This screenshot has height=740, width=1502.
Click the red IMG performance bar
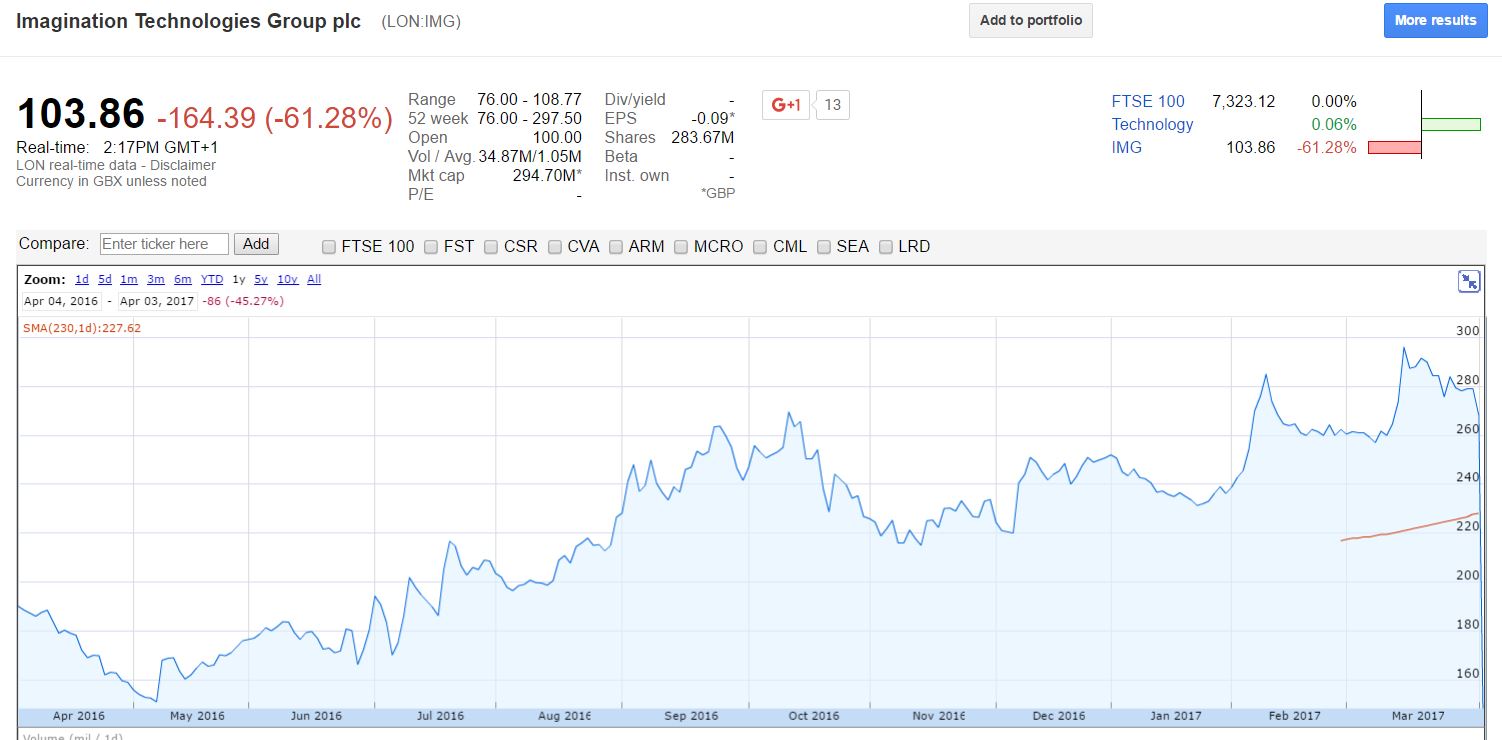pos(1394,147)
